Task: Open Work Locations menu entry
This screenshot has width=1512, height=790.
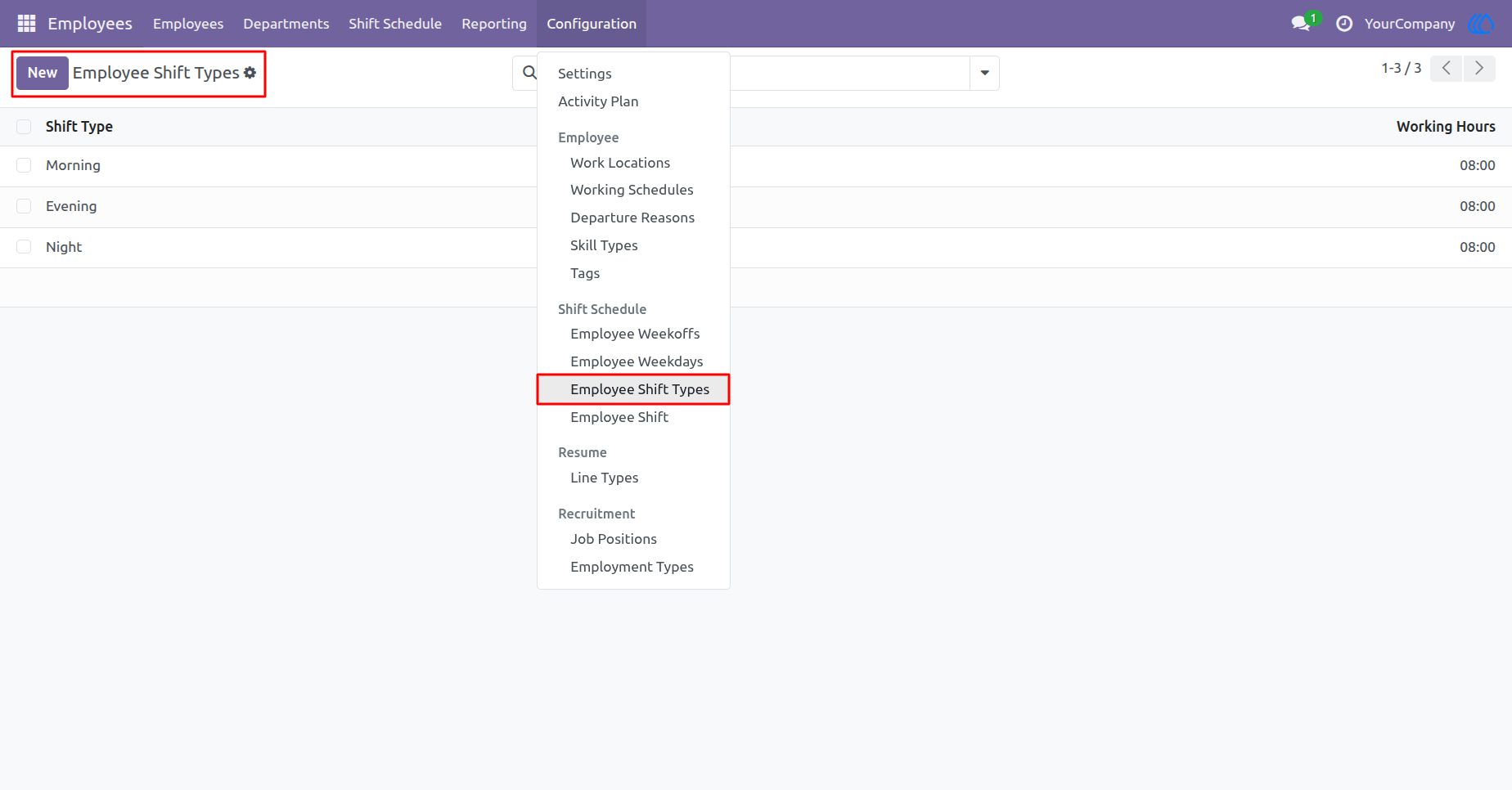Action: click(x=633, y=163)
